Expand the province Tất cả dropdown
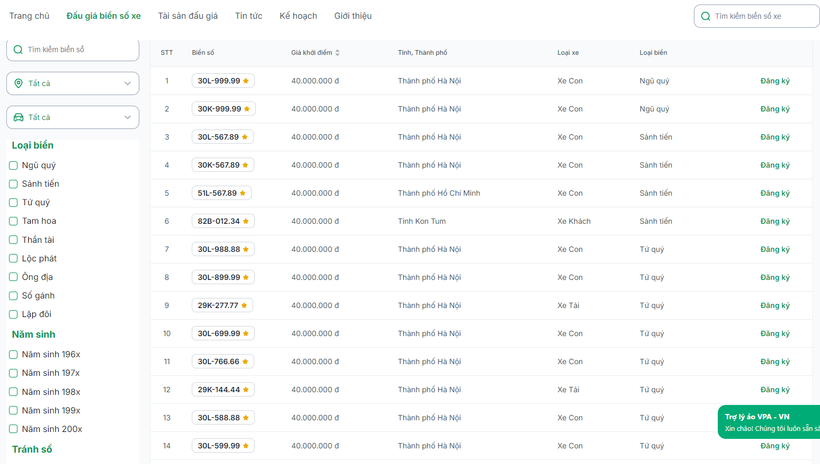820x464 pixels. click(127, 84)
